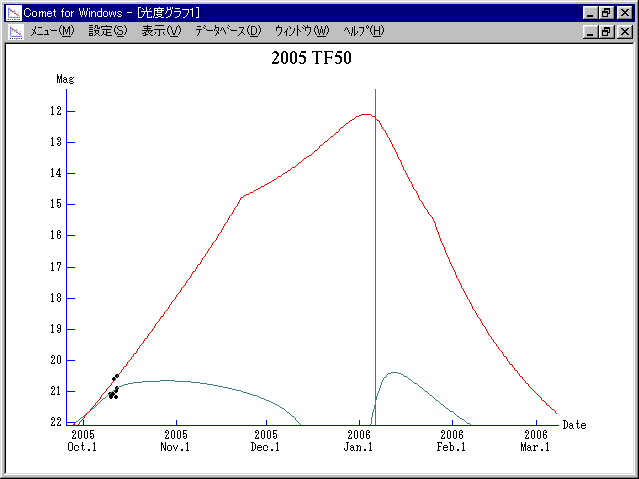Open the 設定(S) settings menu
The width and height of the screenshot is (639, 479).
coord(108,31)
